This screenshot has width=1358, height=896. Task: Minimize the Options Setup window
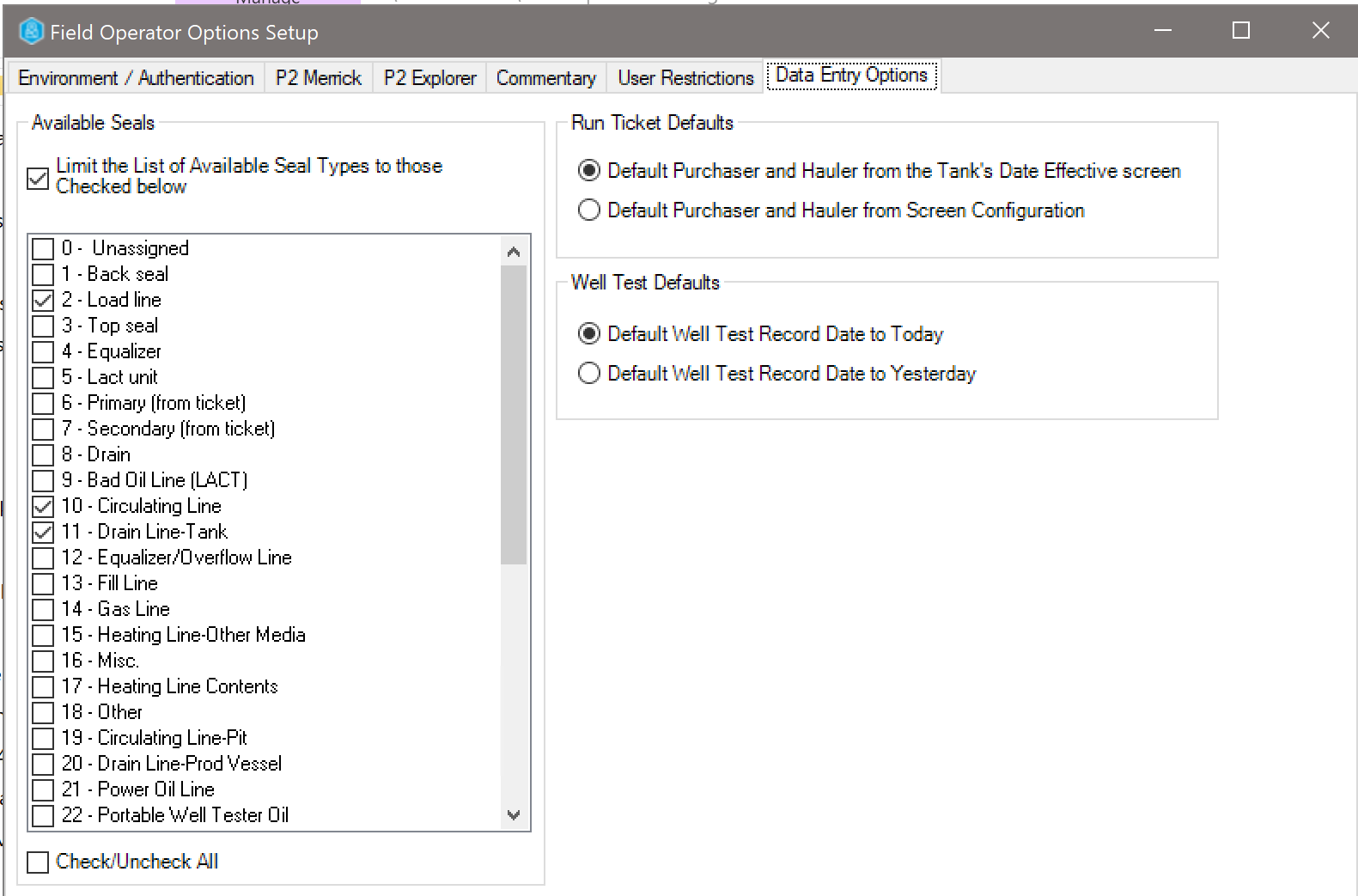[1163, 31]
